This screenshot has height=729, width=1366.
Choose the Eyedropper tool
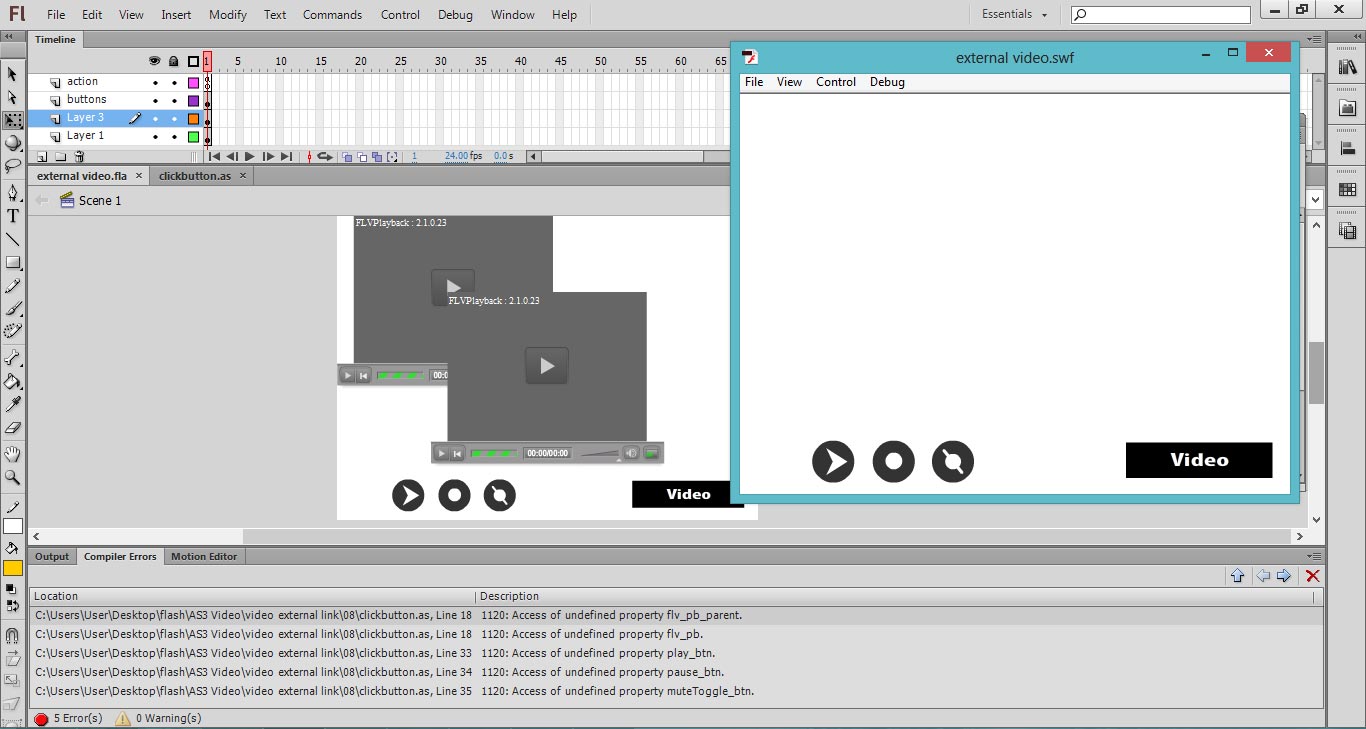click(x=13, y=404)
